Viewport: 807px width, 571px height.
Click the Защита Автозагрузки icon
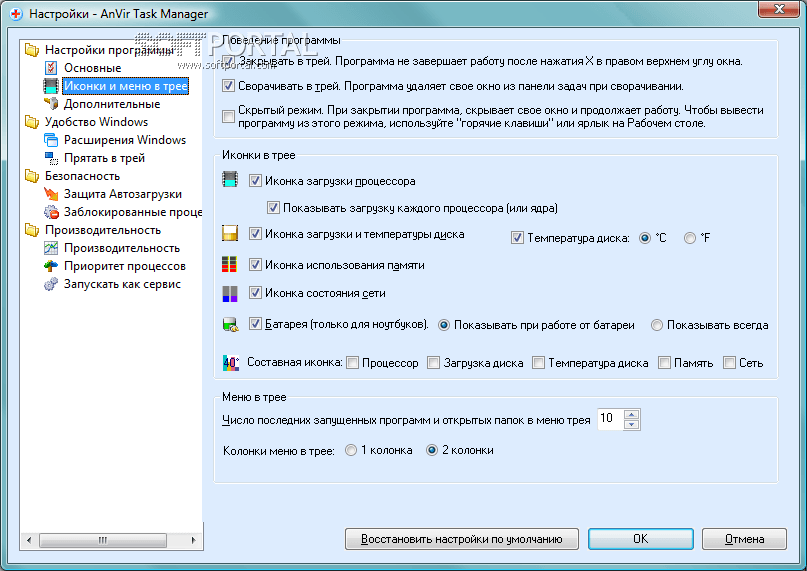51,194
